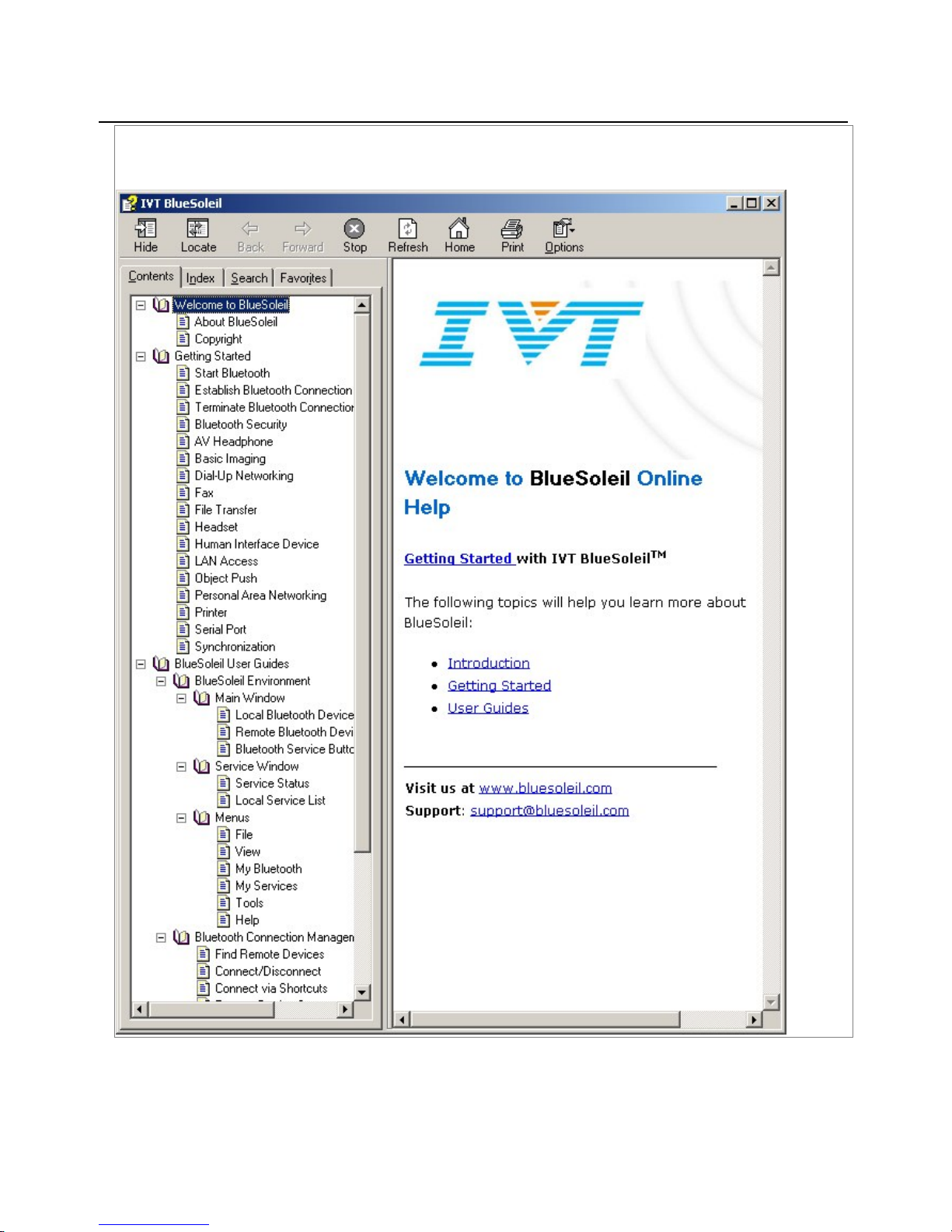
Task: Collapse the Getting Started tree node
Action: (x=141, y=356)
